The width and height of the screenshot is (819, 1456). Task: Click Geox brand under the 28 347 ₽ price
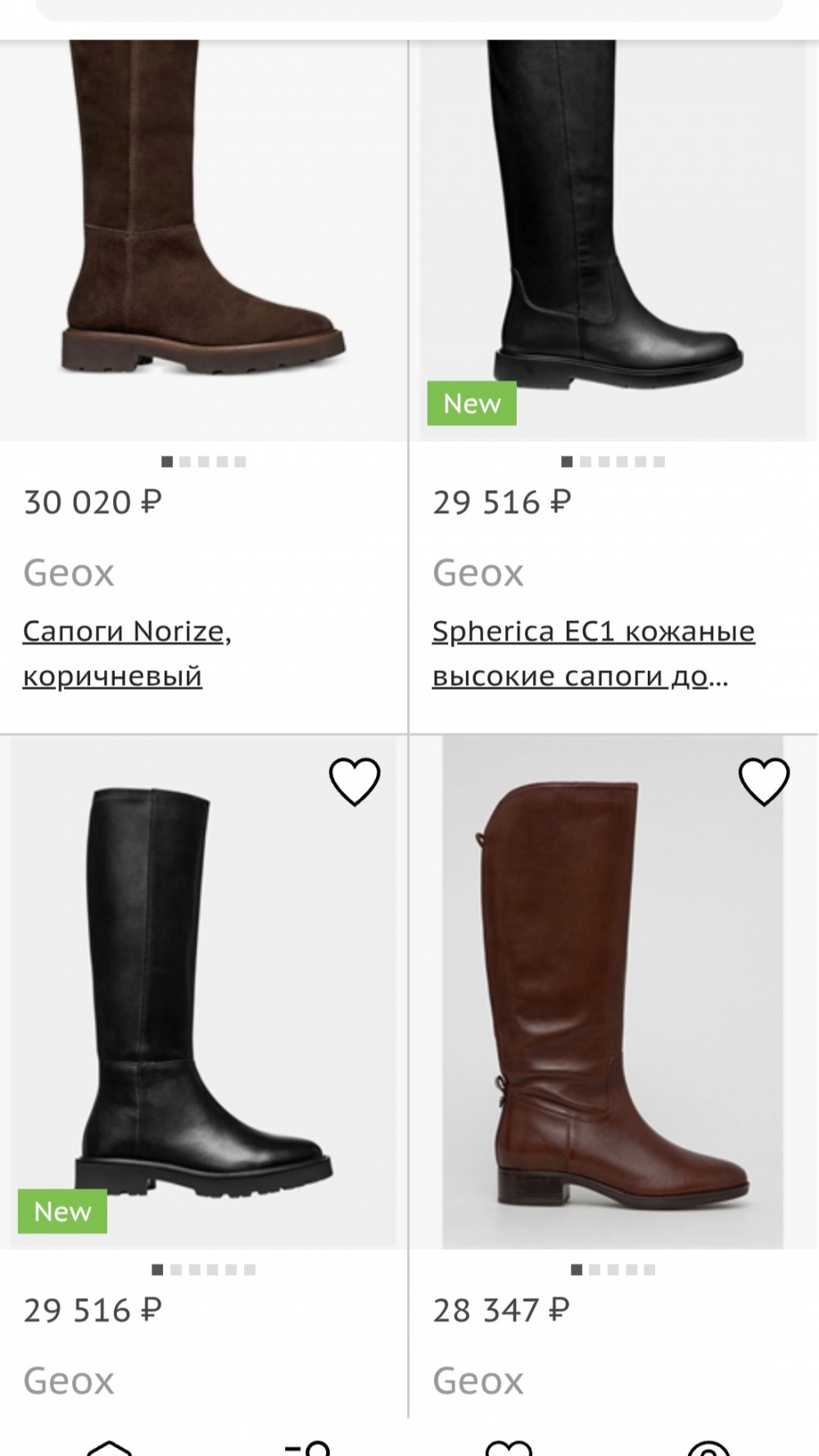point(478,1381)
